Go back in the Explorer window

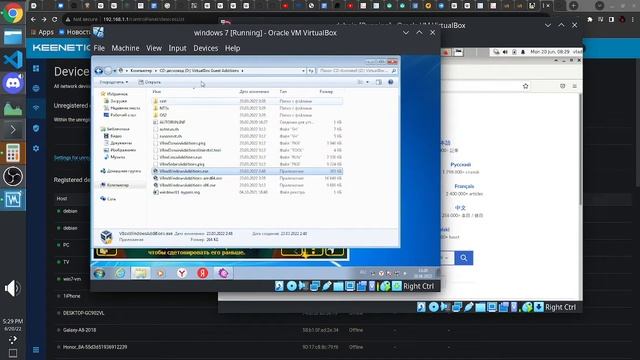99,71
